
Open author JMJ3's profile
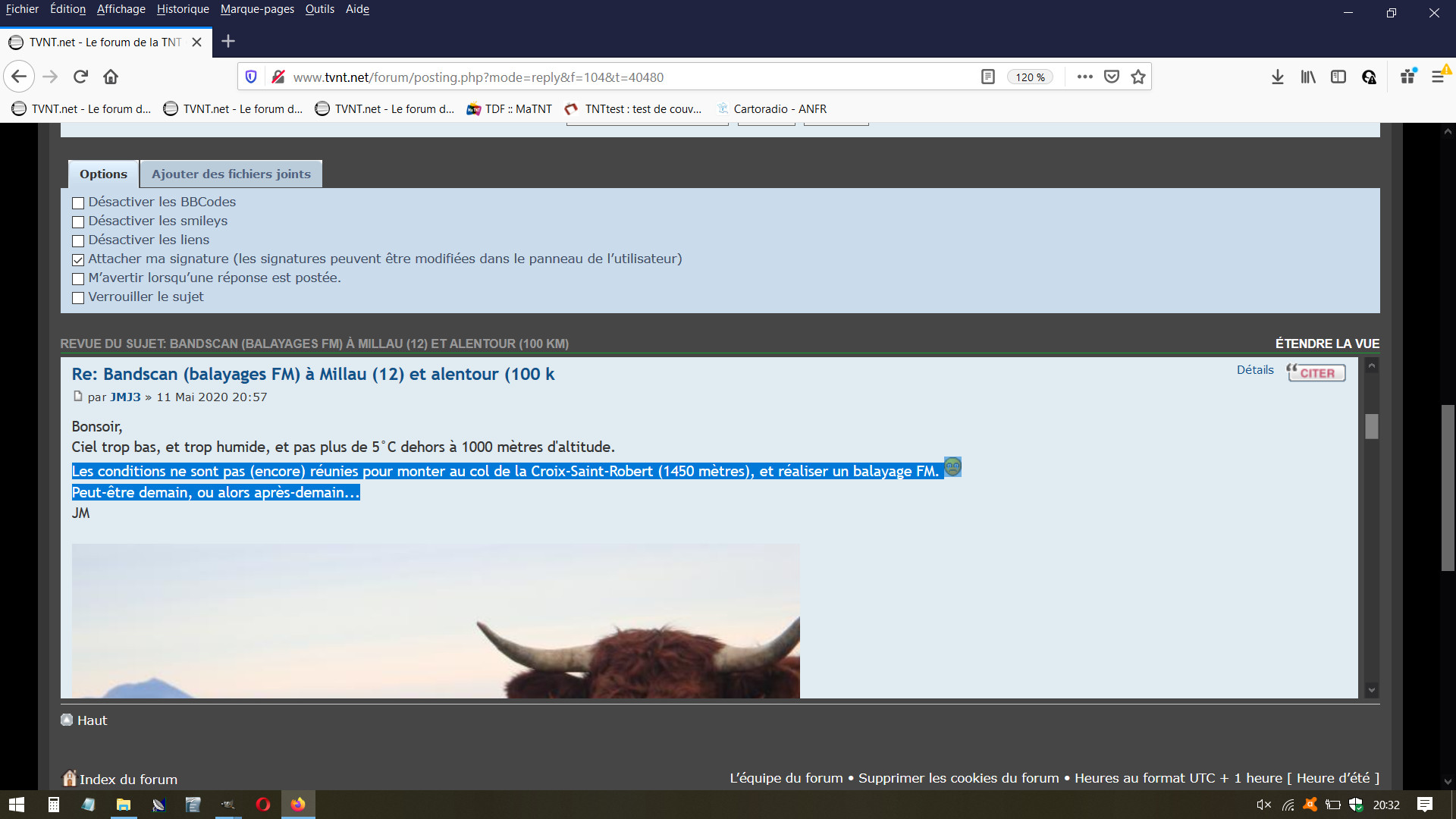point(125,397)
